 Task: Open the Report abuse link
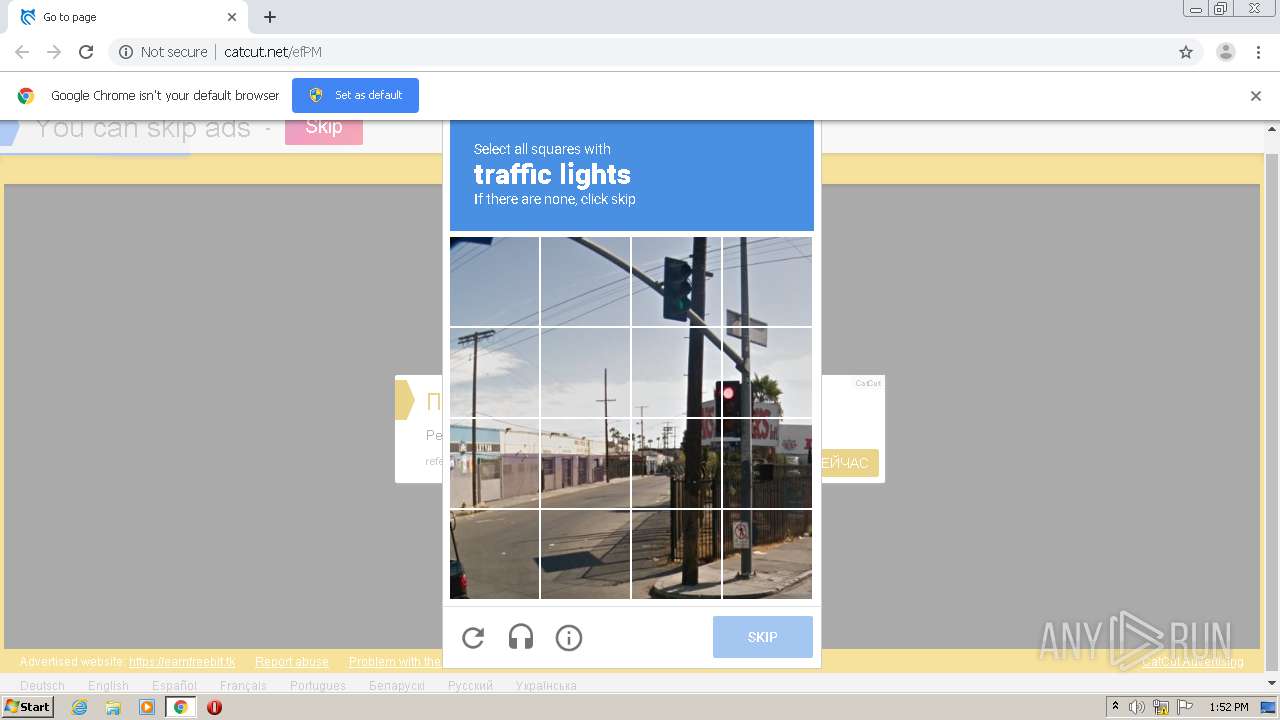click(292, 662)
